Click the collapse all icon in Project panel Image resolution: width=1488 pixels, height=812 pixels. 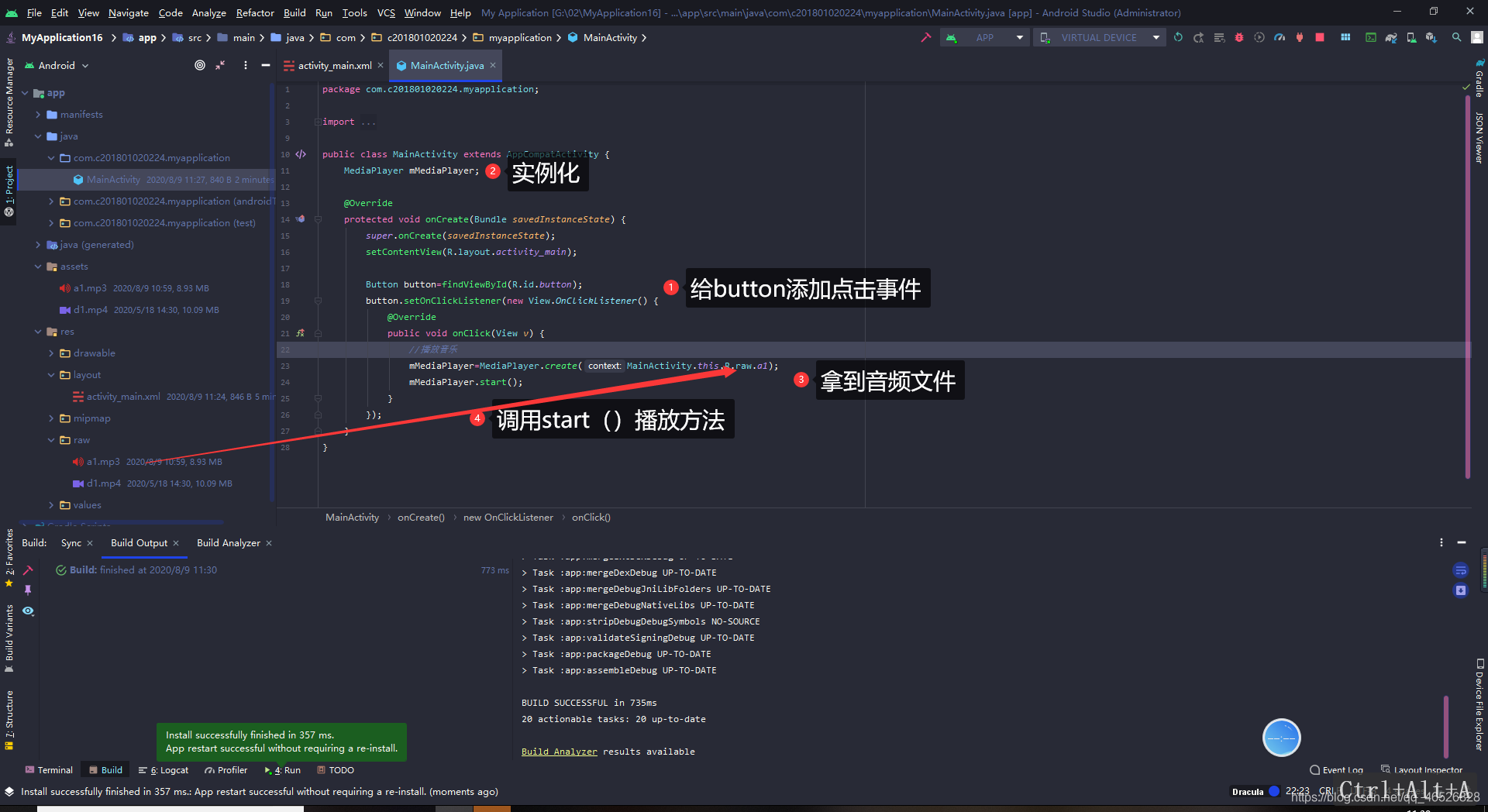[x=221, y=65]
